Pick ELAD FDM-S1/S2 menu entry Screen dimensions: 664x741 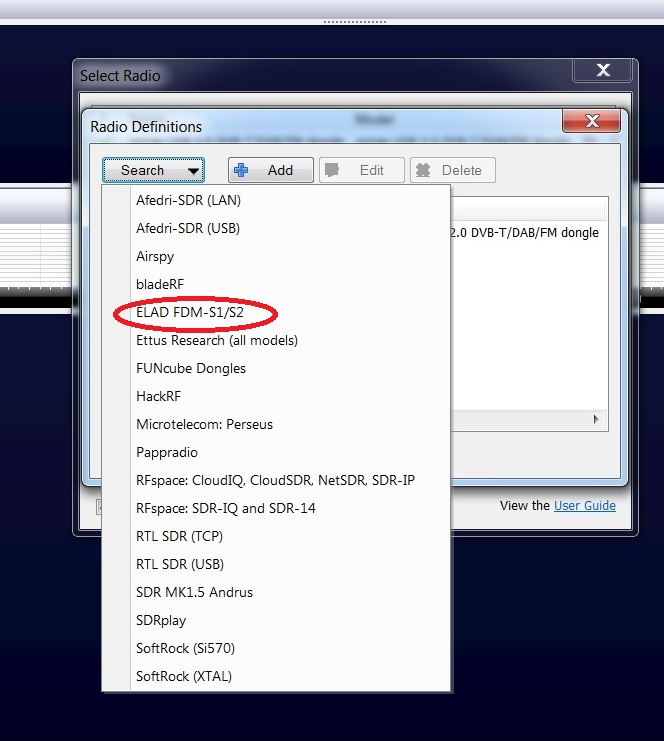(276, 312)
